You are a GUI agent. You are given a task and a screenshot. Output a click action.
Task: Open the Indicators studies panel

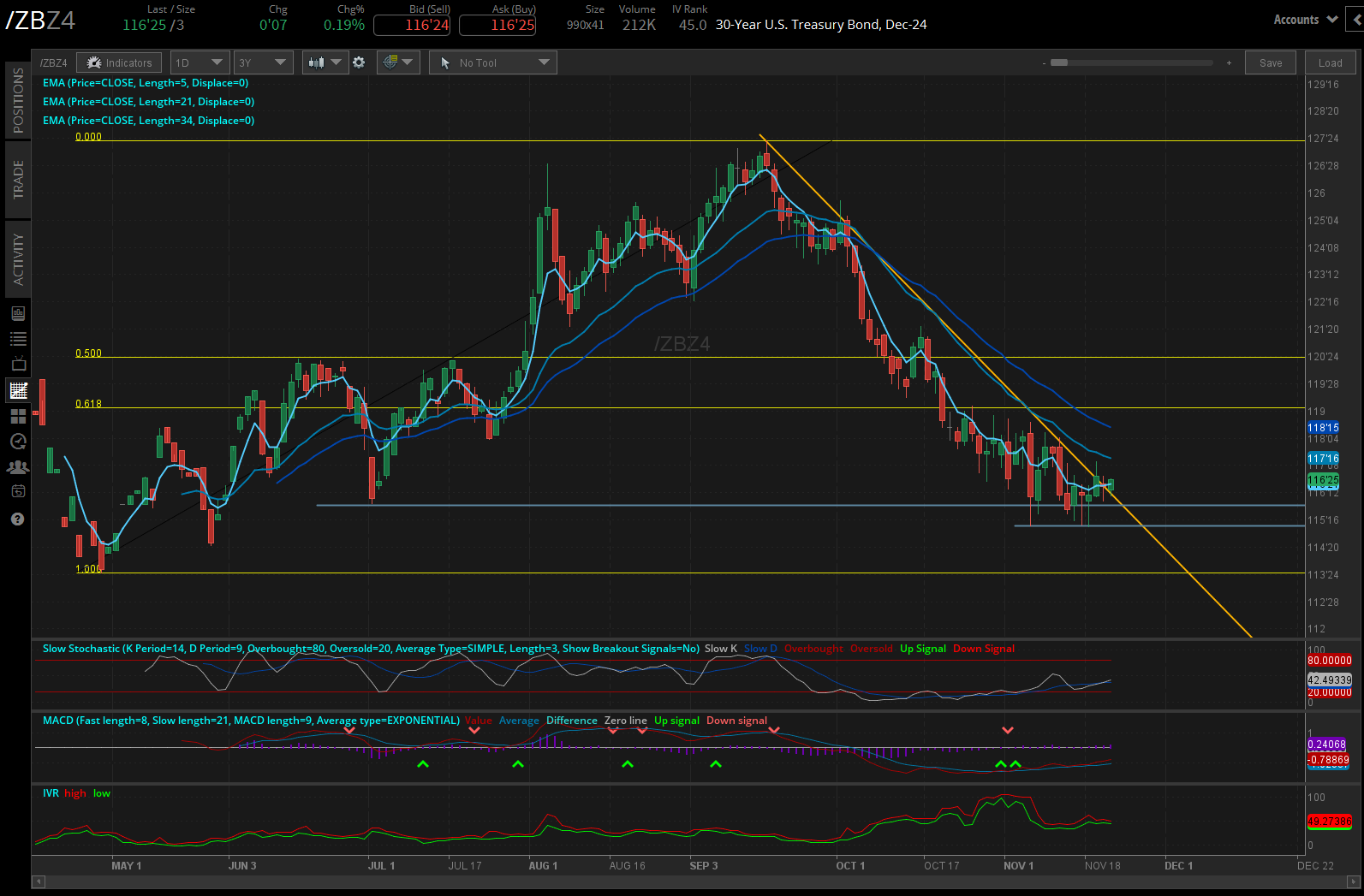click(119, 62)
